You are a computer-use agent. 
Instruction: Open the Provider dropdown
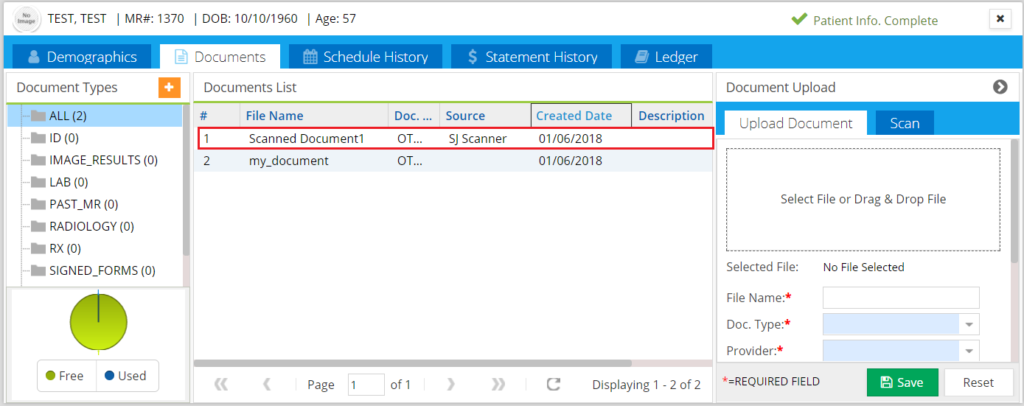pyautogui.click(x=969, y=351)
